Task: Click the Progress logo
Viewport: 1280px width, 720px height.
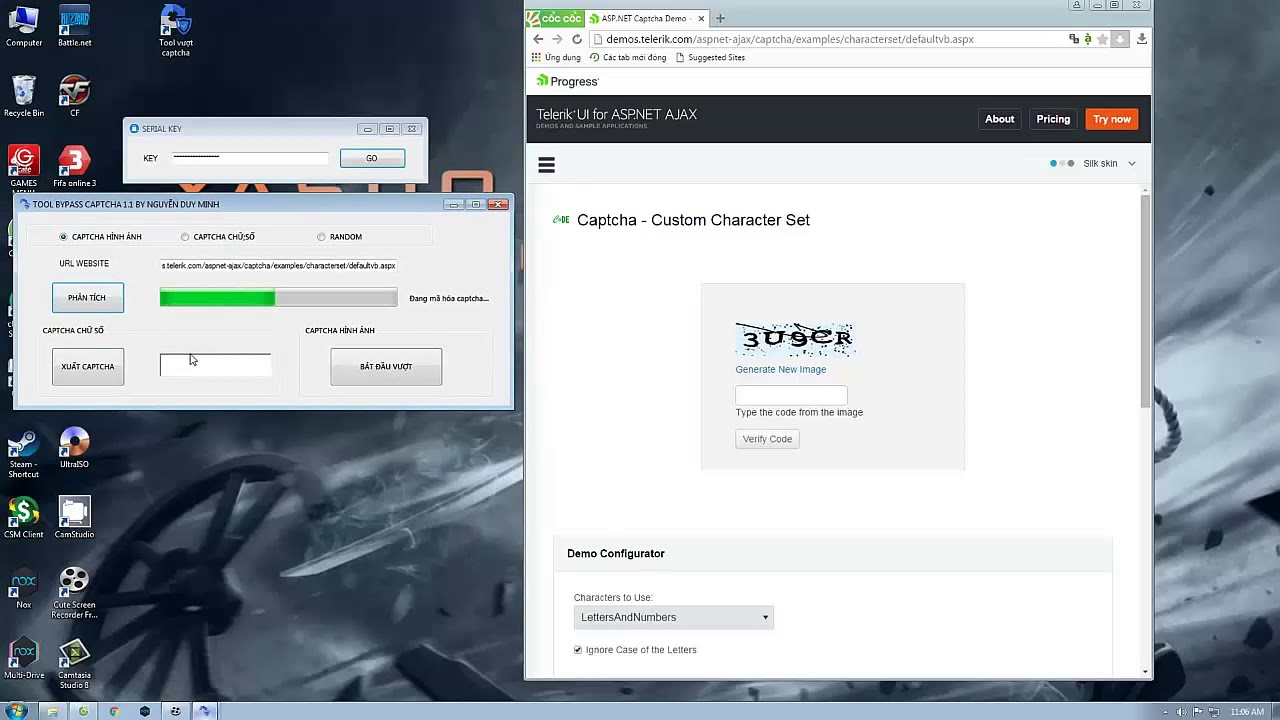Action: tap(567, 81)
